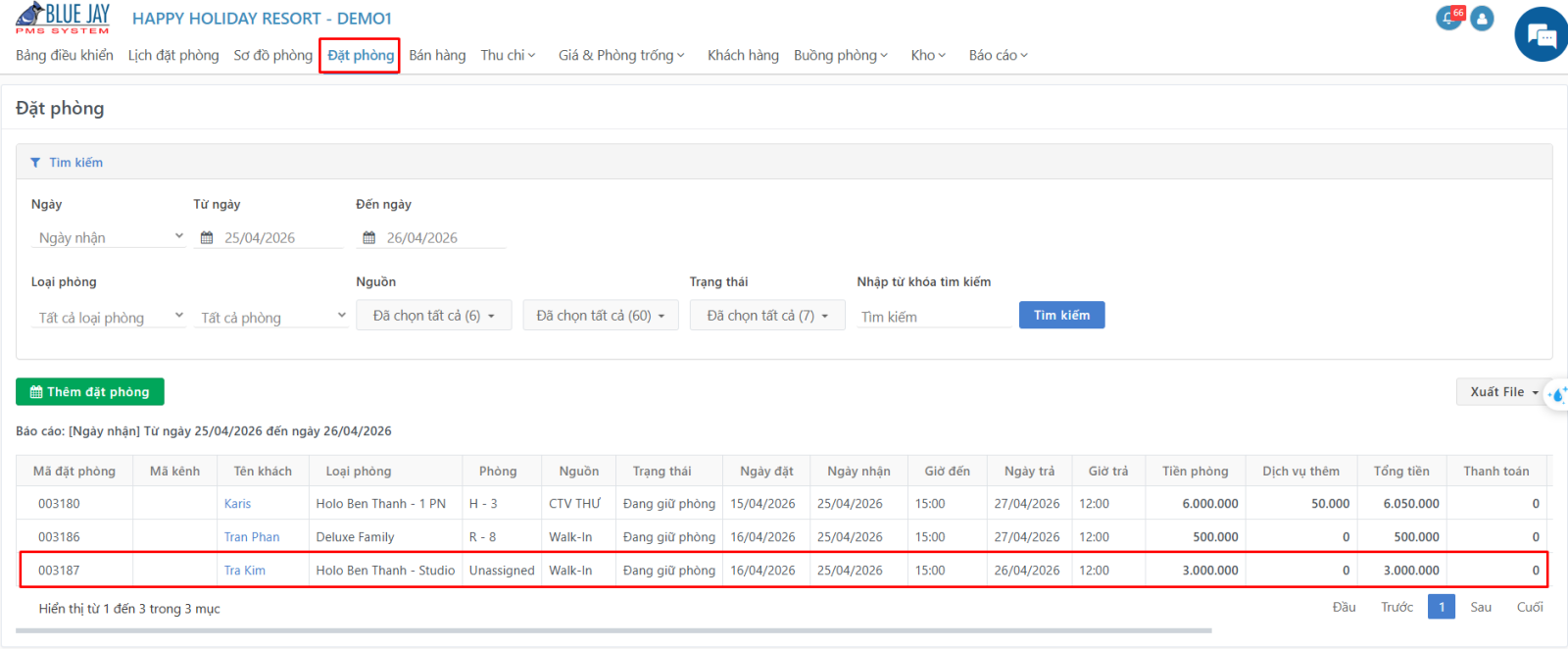Viewport: 1568px width, 649px height.
Task: Sort by Tổng tiền column header
Action: (1401, 471)
